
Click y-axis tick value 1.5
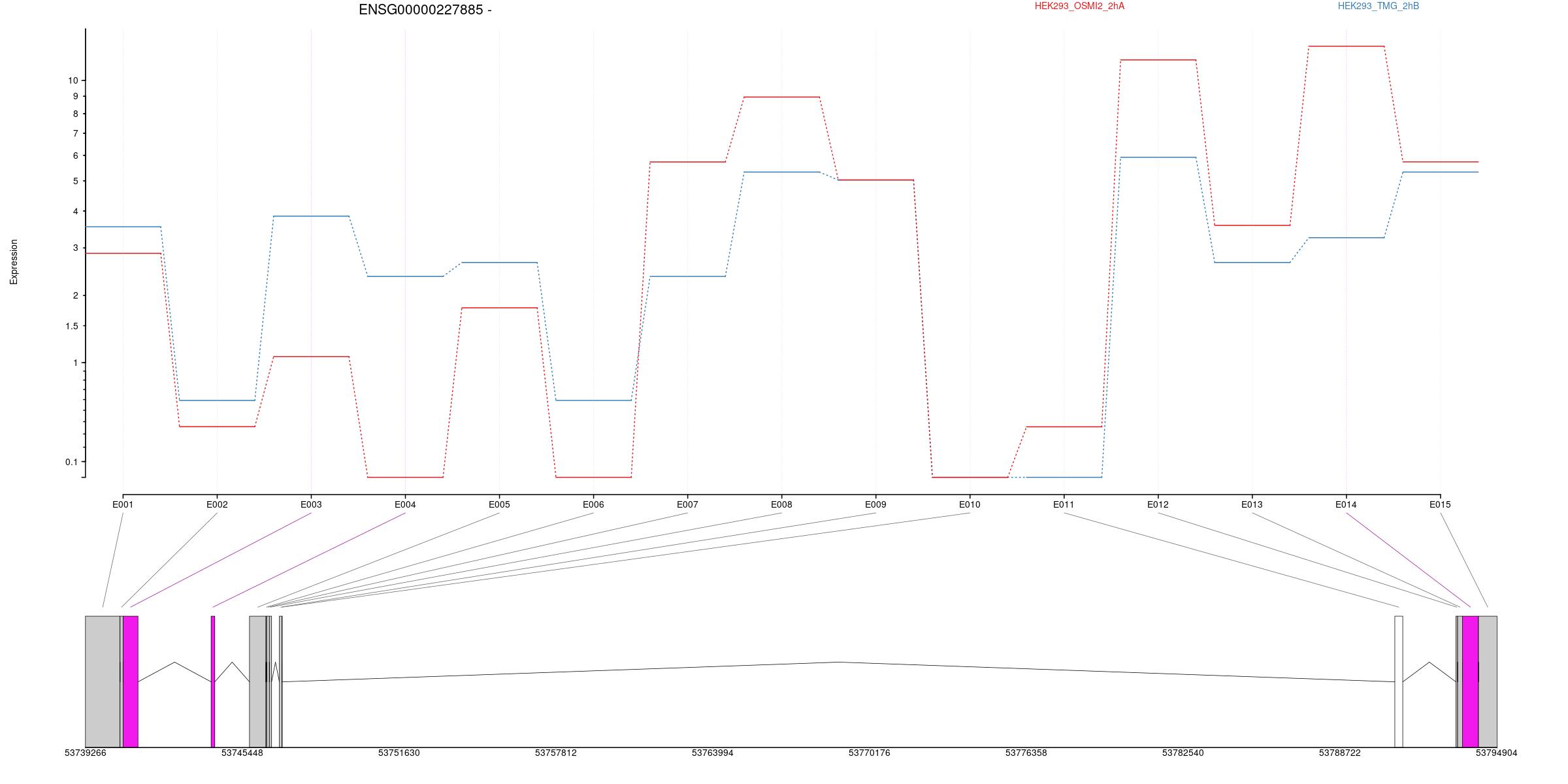[72, 326]
